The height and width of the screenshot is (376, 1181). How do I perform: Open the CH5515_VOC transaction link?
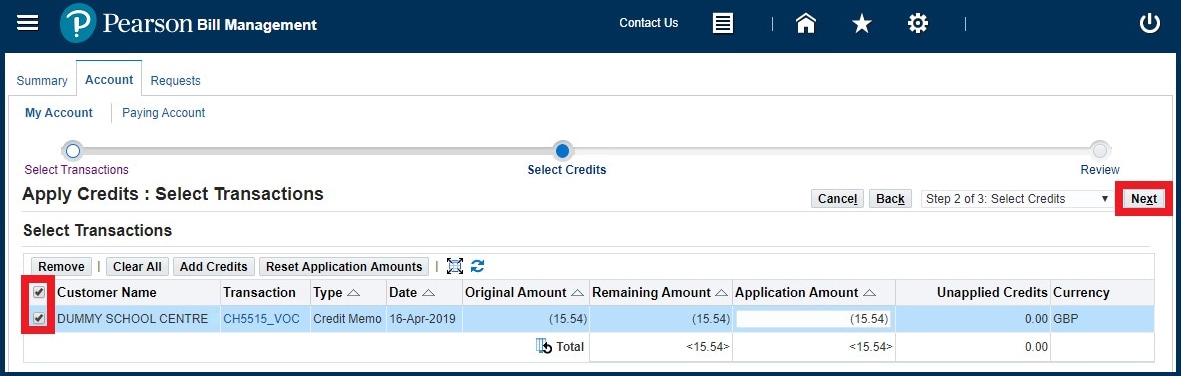(261, 319)
